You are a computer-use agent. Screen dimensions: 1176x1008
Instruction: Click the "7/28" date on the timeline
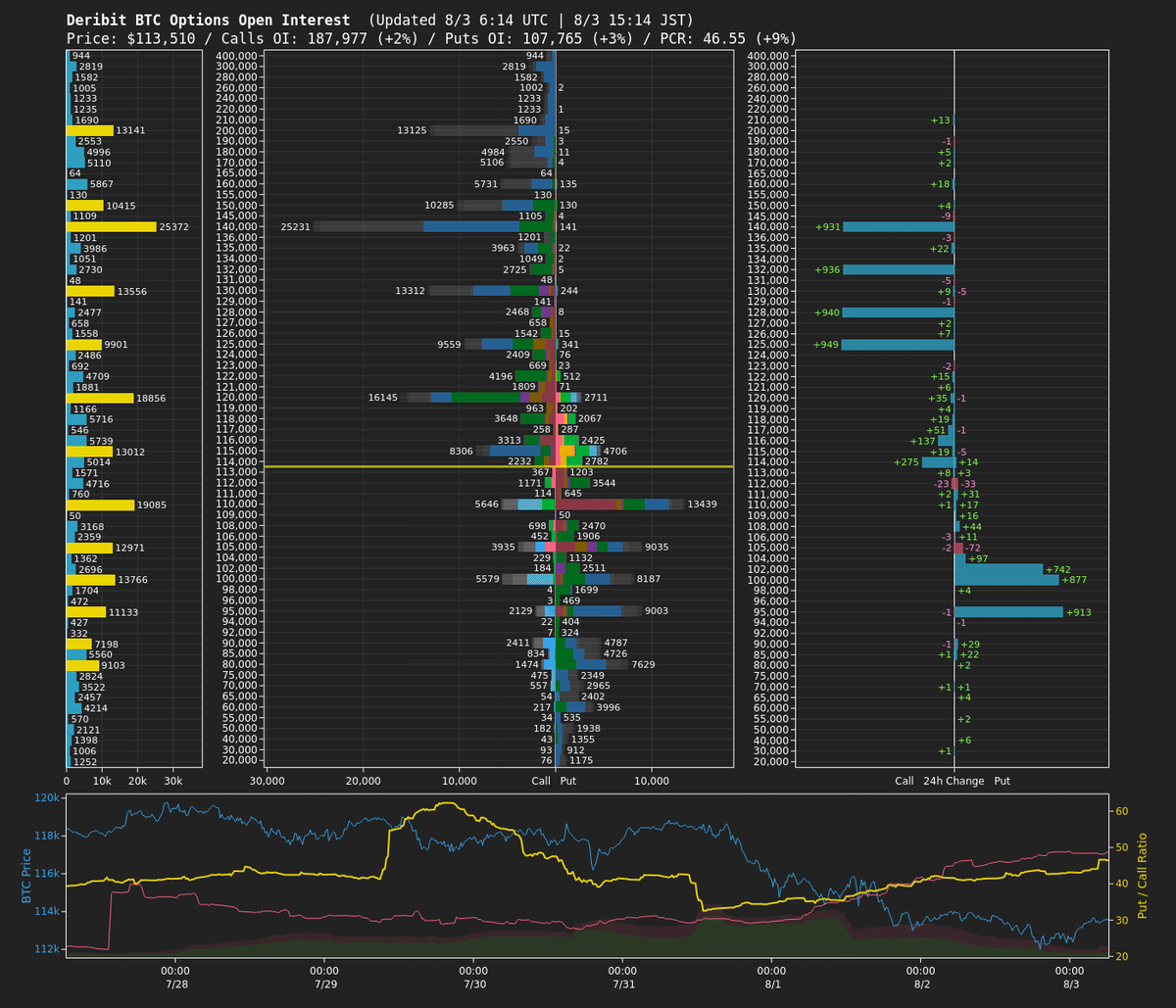pos(175,984)
